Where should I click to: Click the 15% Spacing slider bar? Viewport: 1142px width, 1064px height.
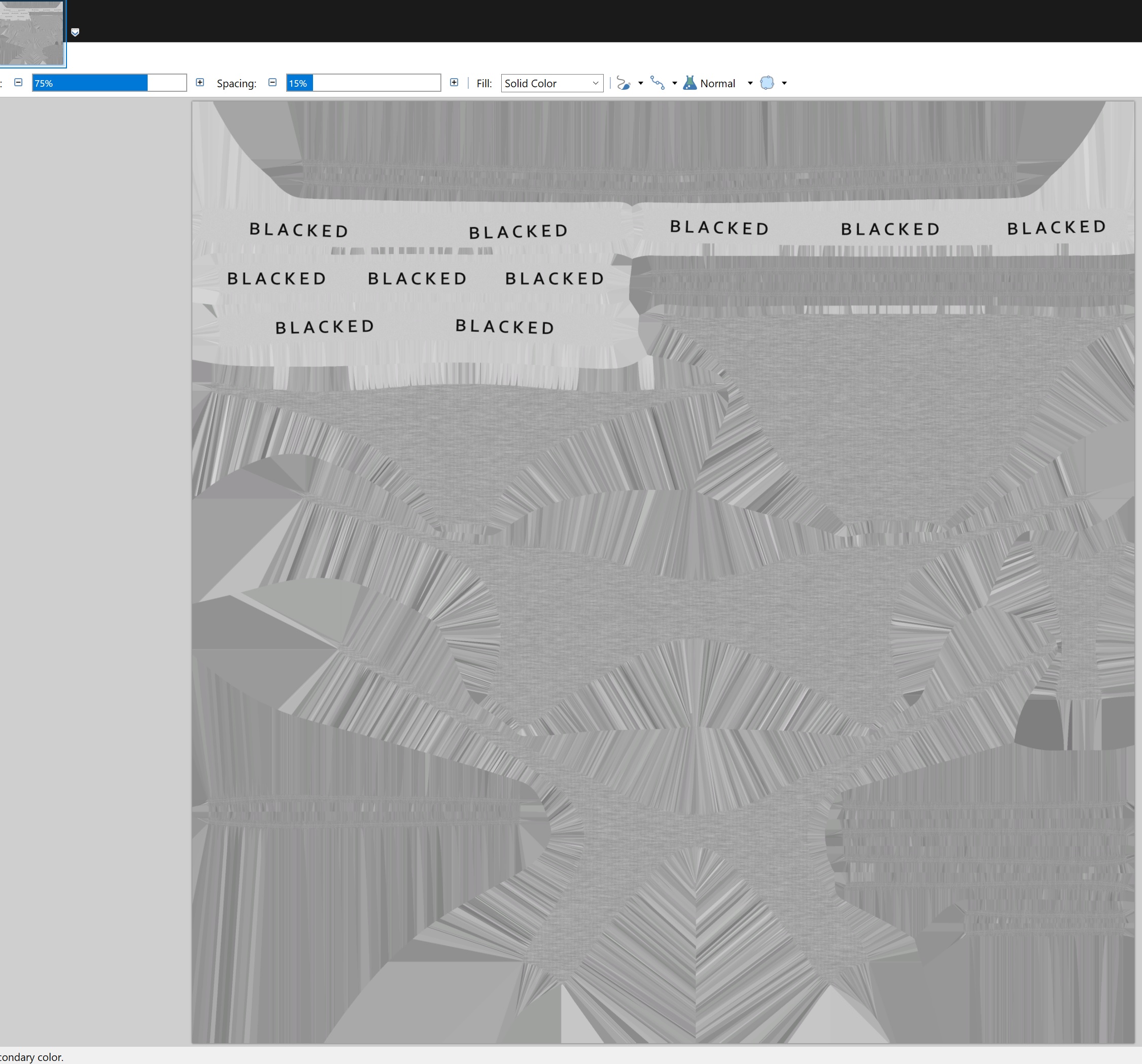363,83
